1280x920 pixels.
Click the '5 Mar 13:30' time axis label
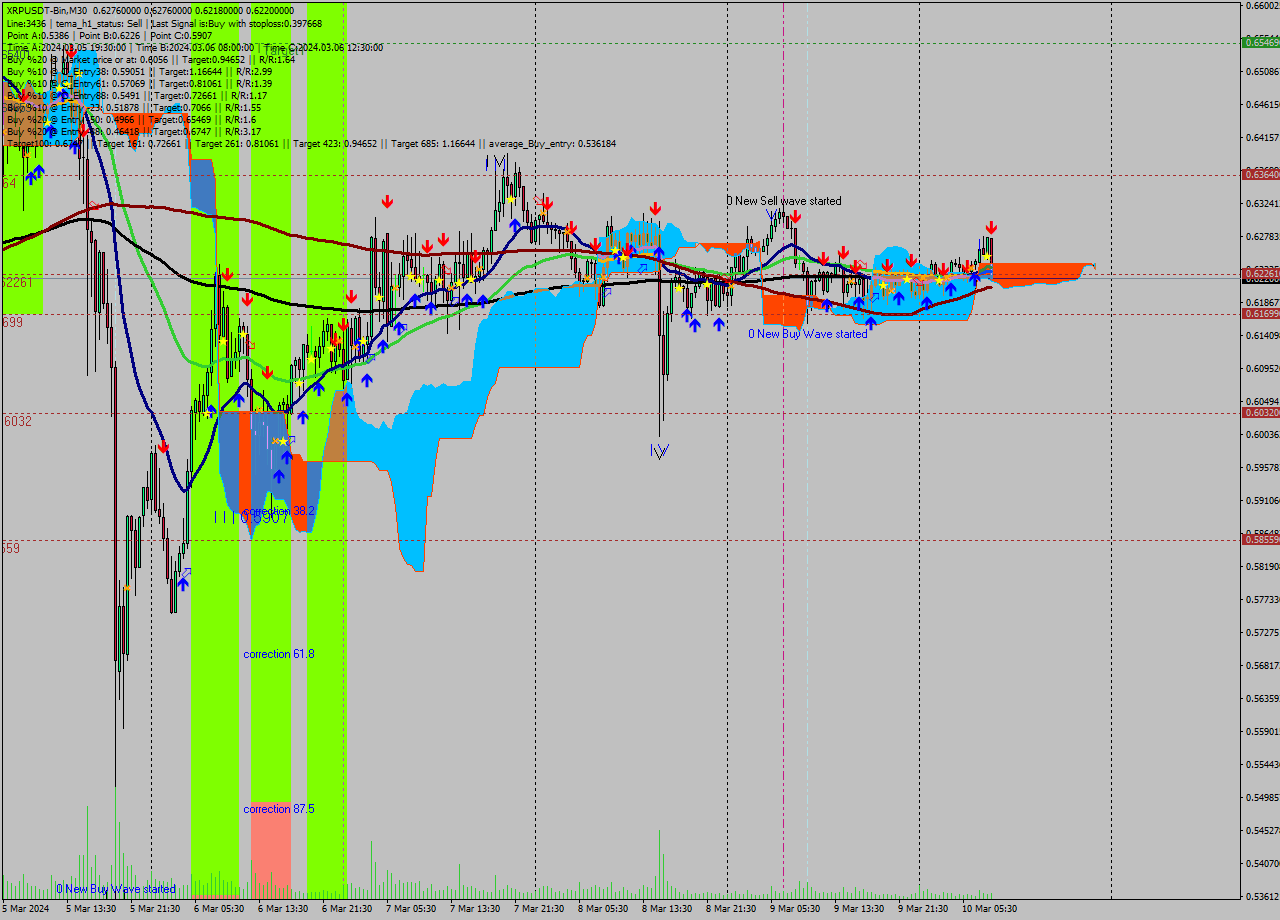pyautogui.click(x=91, y=909)
